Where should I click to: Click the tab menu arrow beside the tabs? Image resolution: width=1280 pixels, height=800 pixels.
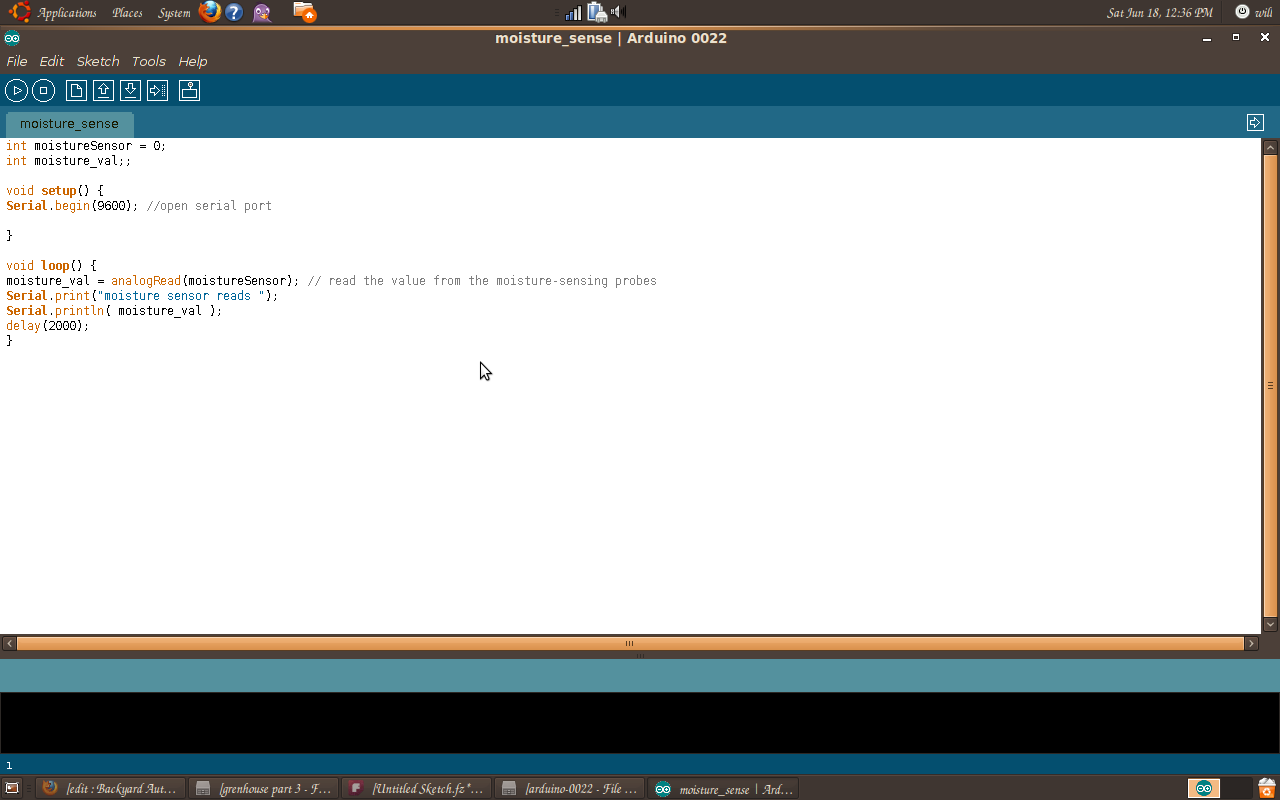pyautogui.click(x=1255, y=123)
